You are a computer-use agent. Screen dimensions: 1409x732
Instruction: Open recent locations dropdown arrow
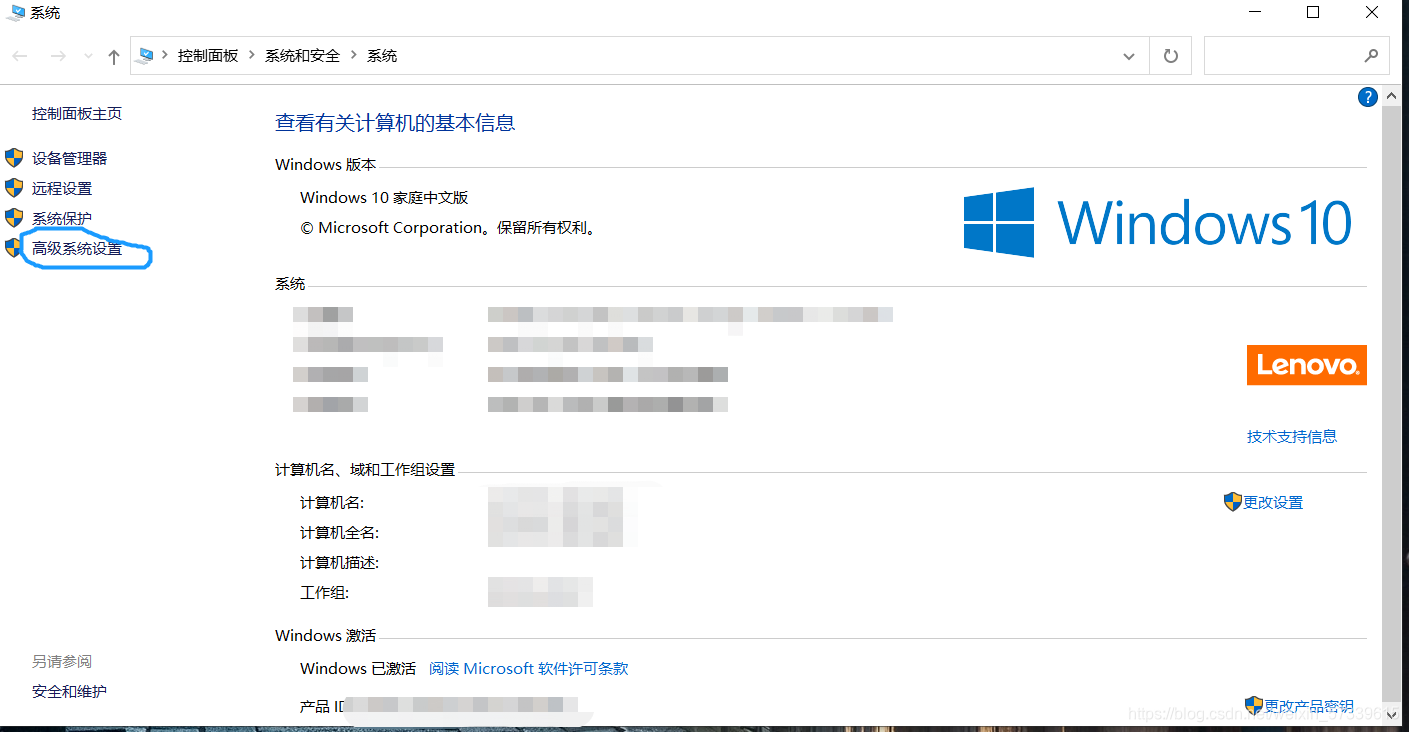[x=88, y=57]
